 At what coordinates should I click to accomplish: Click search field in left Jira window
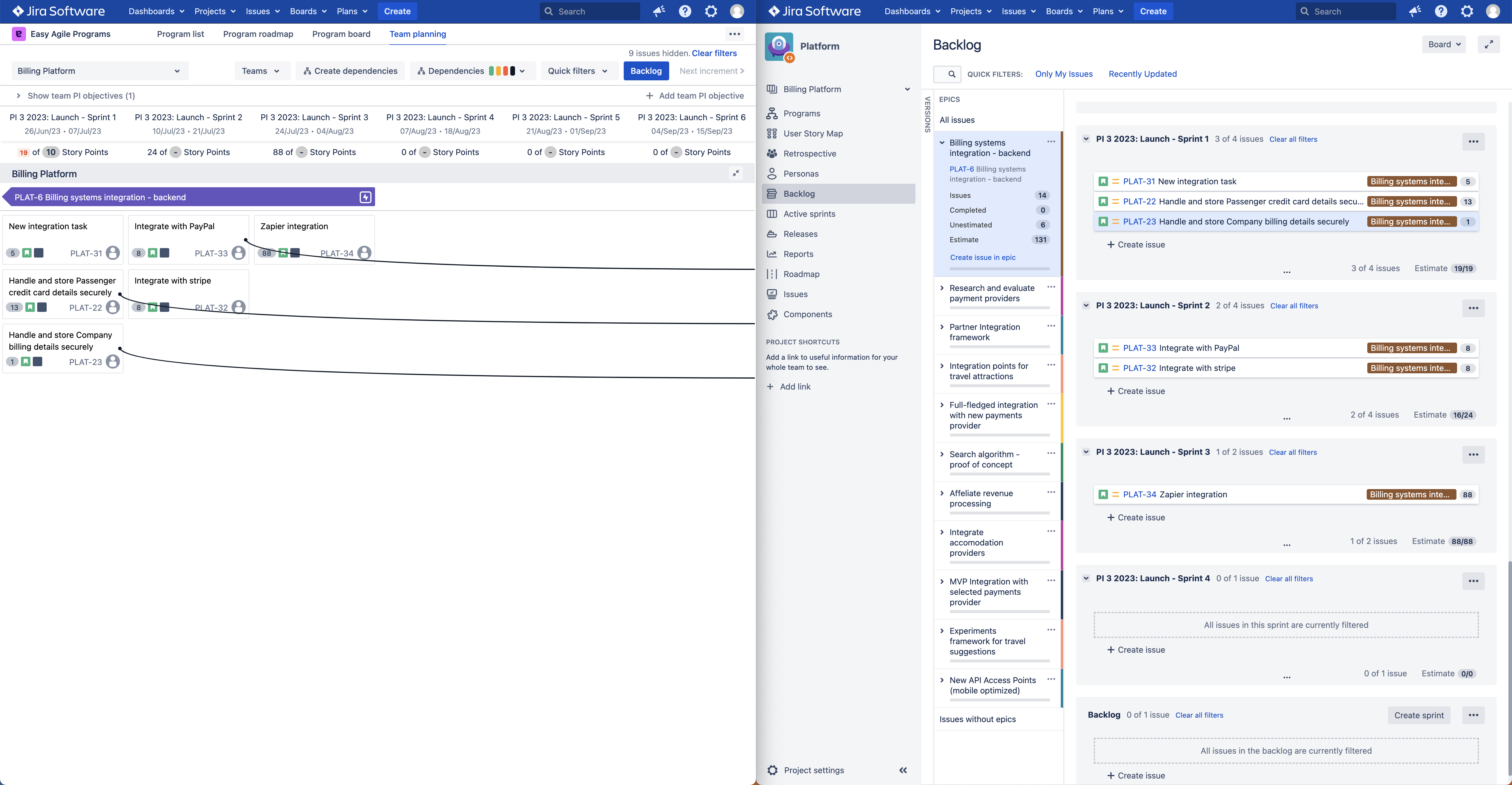(x=590, y=11)
